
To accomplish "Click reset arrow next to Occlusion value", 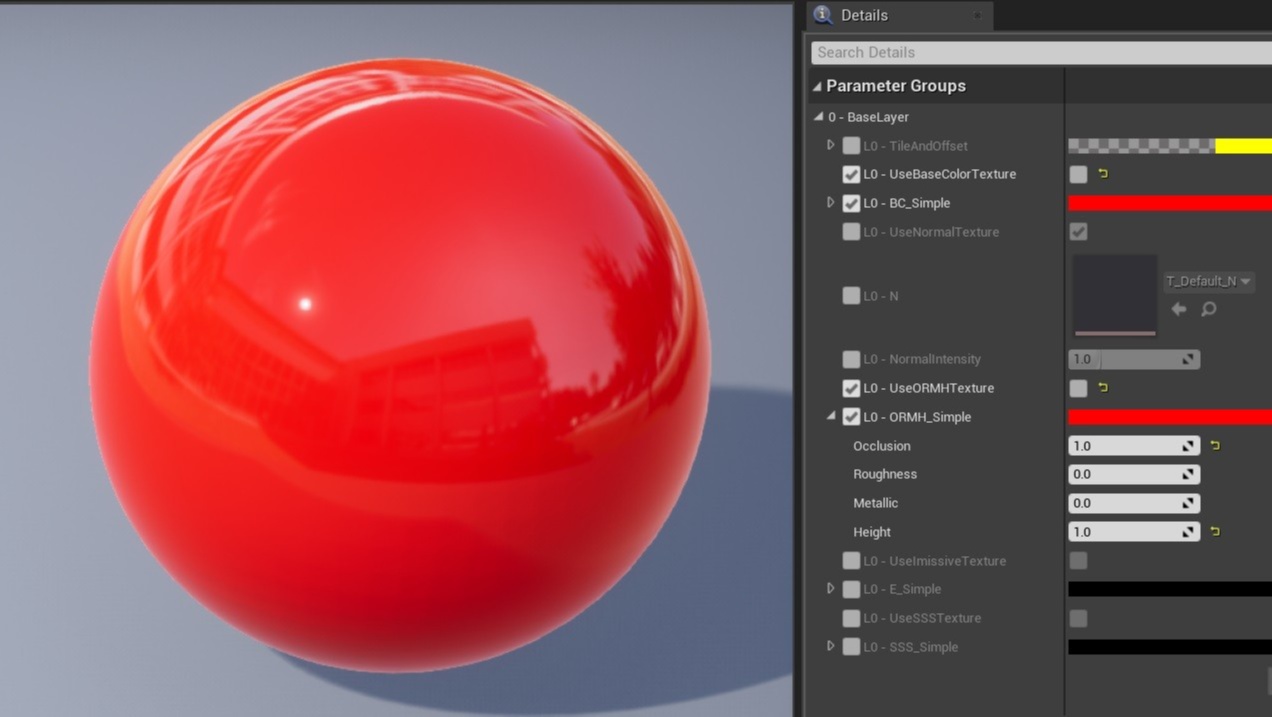I will [x=1215, y=446].
